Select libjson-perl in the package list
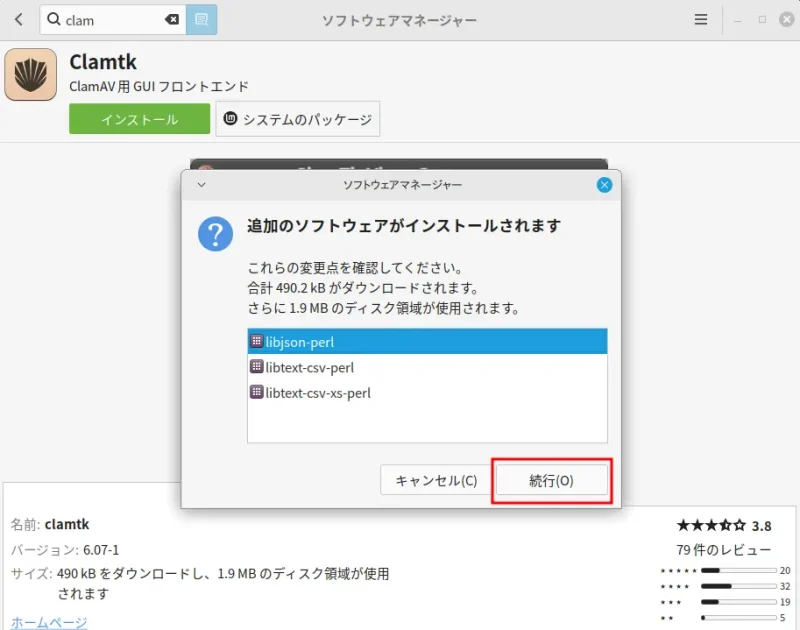 coord(427,342)
